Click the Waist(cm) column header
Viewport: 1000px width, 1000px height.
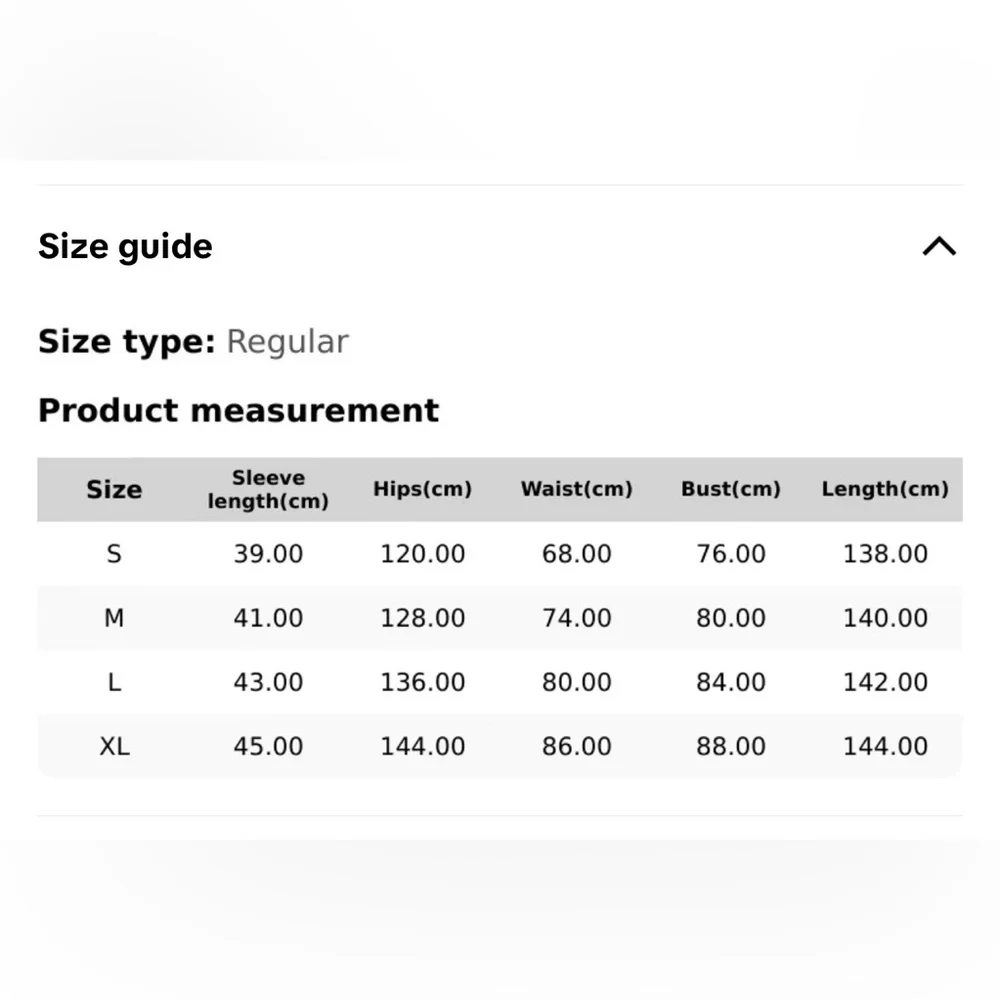(576, 489)
